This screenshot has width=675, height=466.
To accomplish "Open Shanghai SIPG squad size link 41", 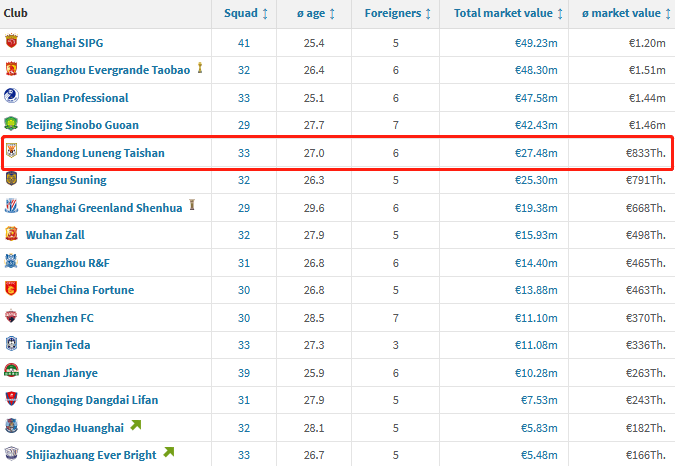I will click(244, 43).
